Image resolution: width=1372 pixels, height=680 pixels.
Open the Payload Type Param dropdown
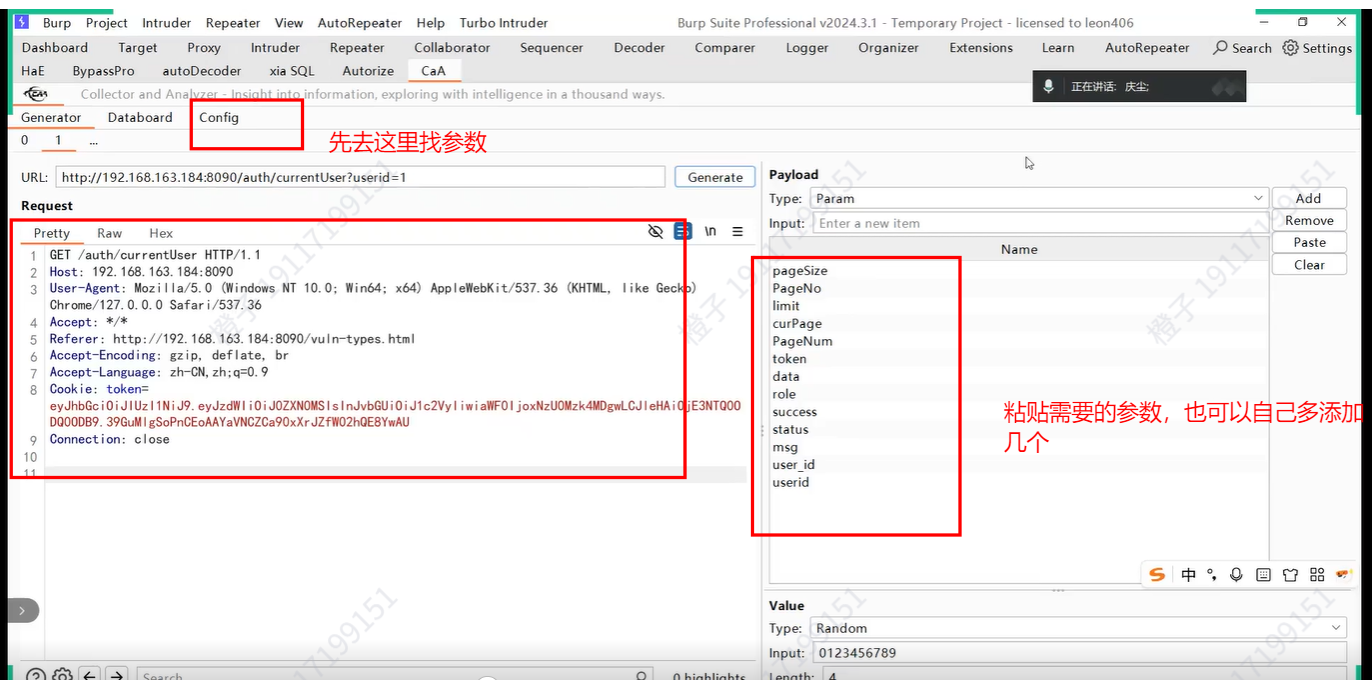(1040, 198)
